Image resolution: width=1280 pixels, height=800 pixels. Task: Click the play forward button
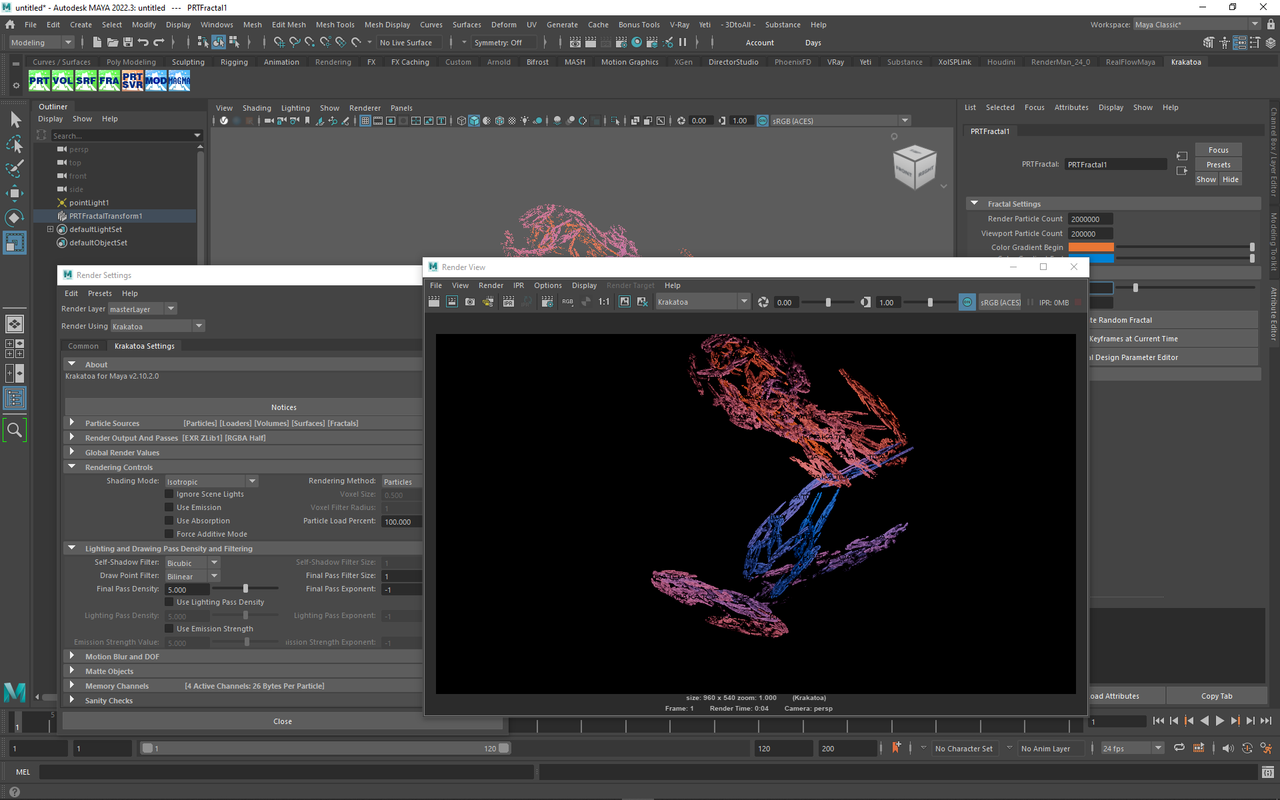click(x=1219, y=721)
